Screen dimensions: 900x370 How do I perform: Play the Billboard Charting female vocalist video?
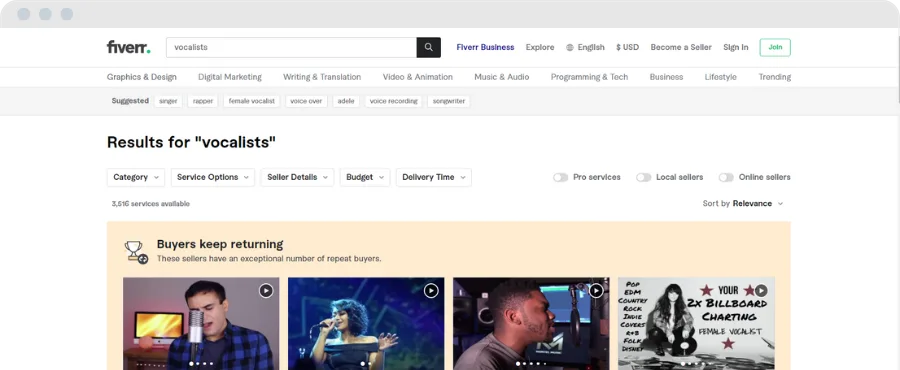(761, 291)
